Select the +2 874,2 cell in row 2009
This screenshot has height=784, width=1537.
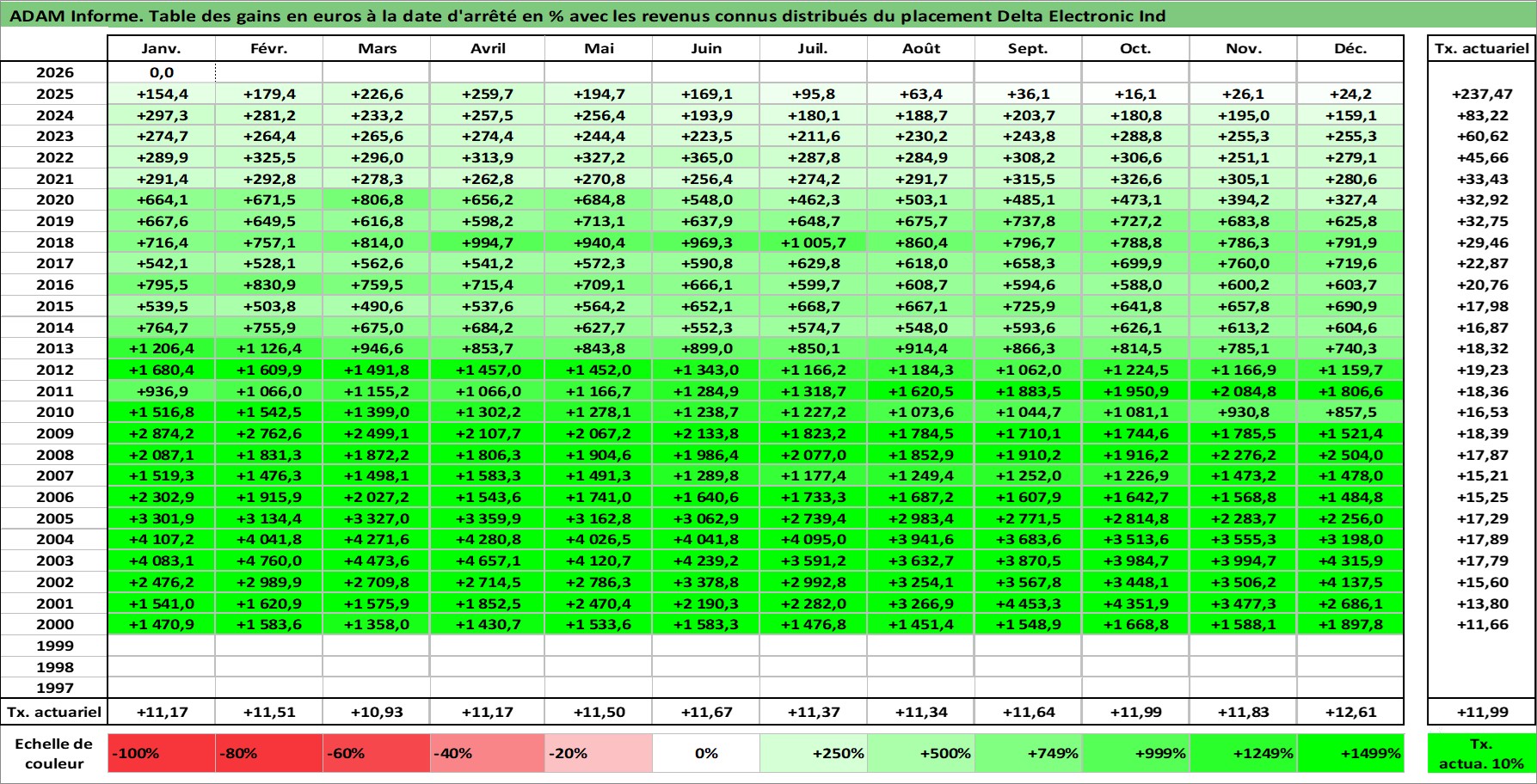tap(162, 433)
